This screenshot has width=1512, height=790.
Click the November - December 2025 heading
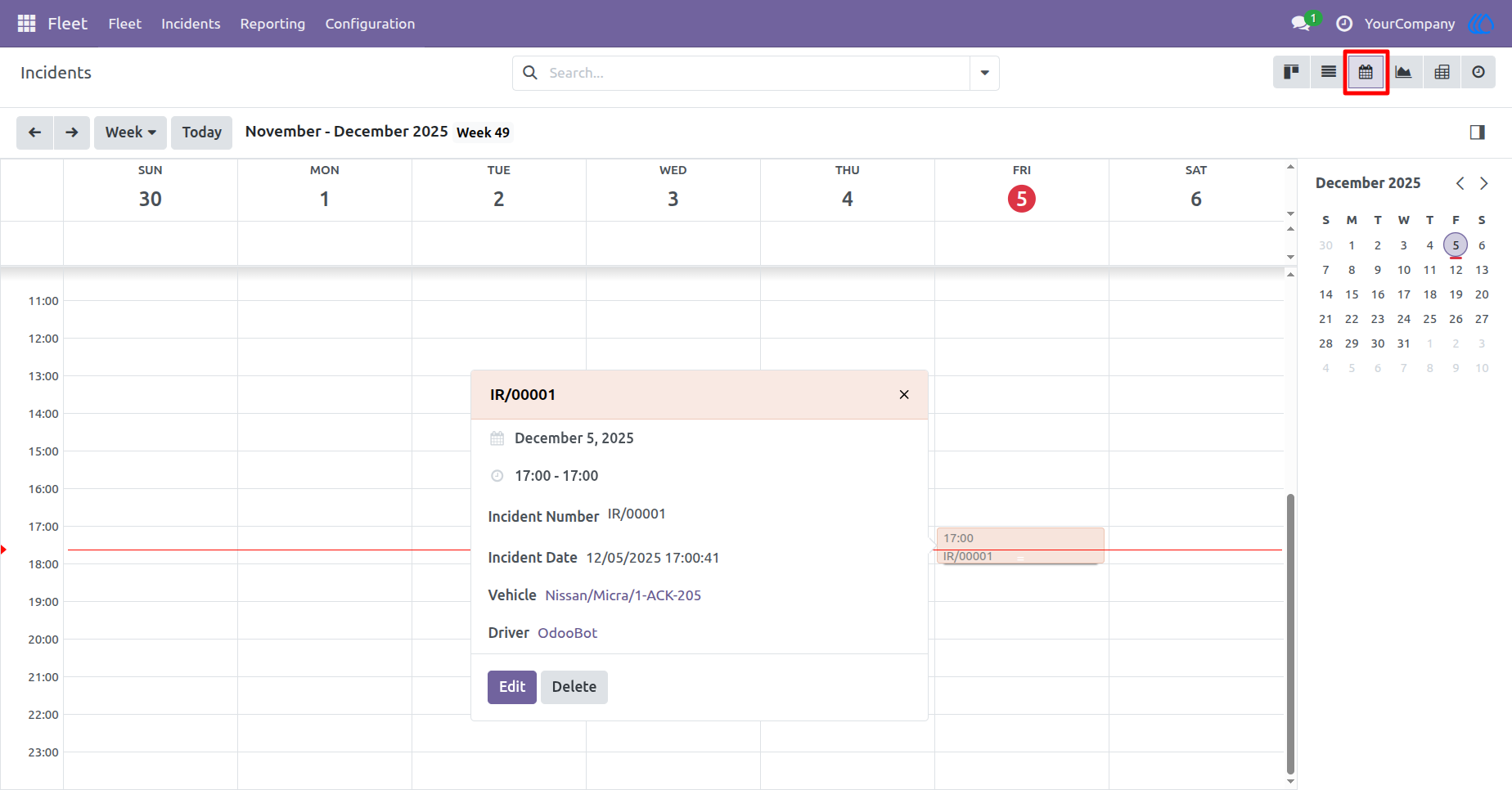(347, 132)
